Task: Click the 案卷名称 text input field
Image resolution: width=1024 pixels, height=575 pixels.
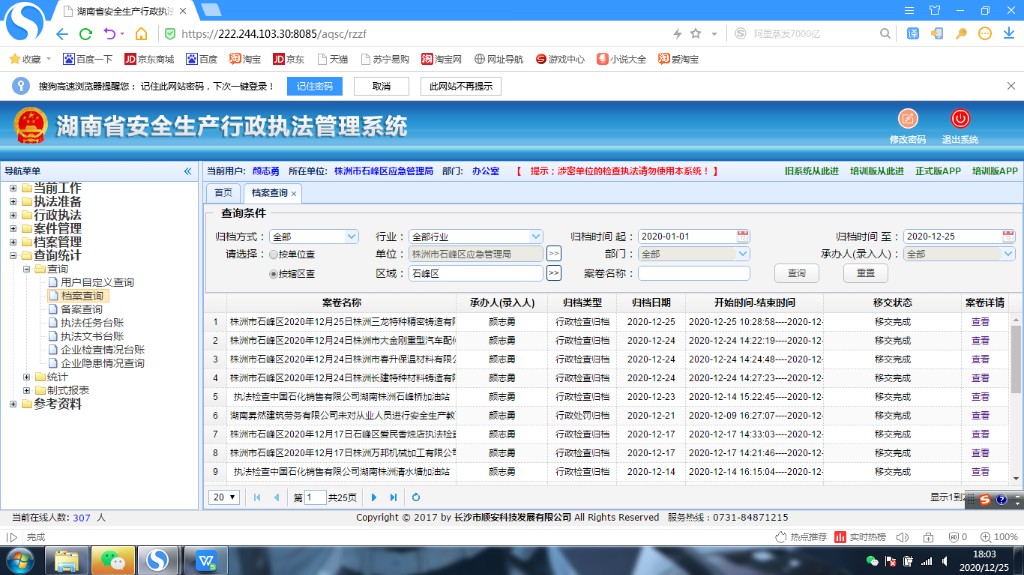Action: [693, 273]
